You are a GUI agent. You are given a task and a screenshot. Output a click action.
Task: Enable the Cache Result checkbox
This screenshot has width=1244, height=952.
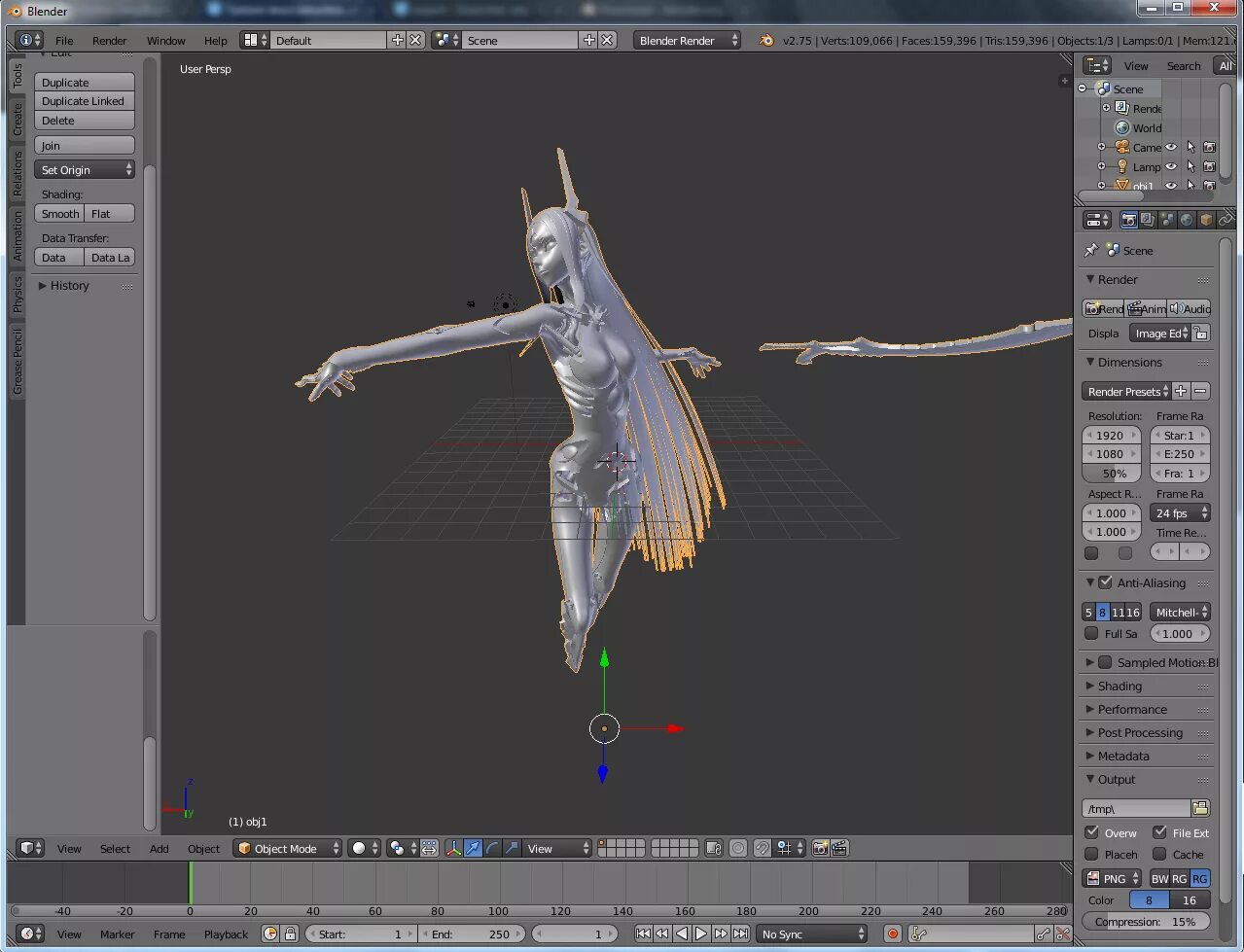pos(1159,854)
